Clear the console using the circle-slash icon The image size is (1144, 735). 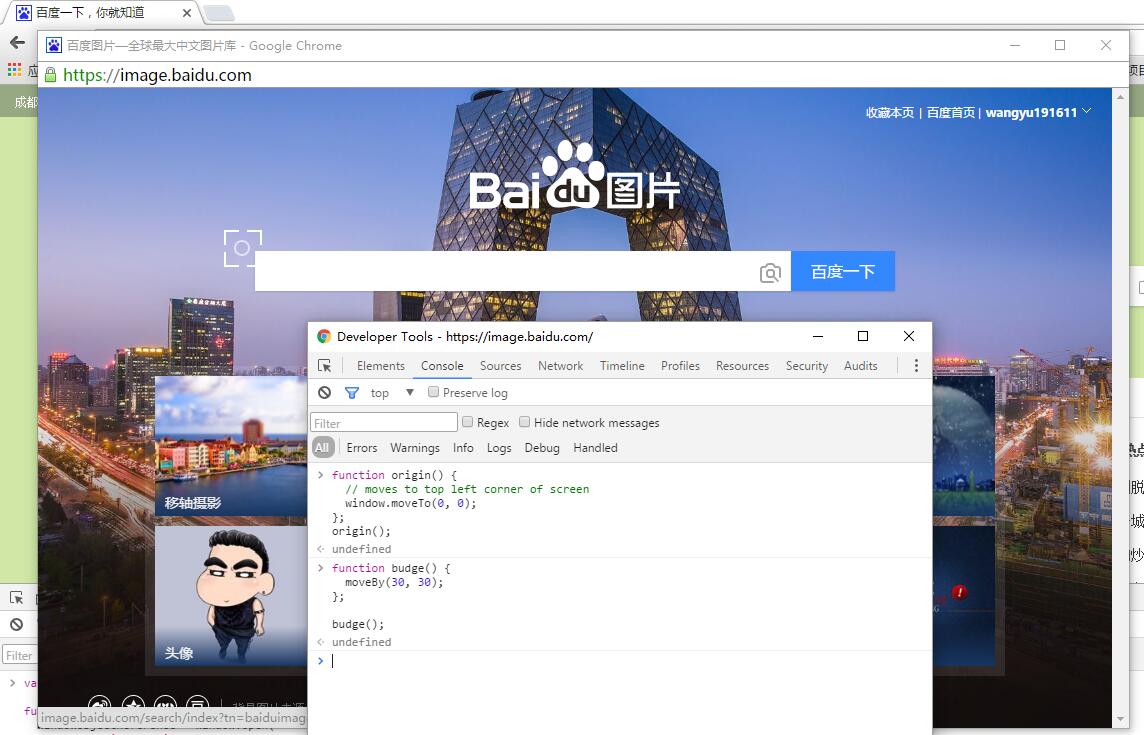[323, 392]
